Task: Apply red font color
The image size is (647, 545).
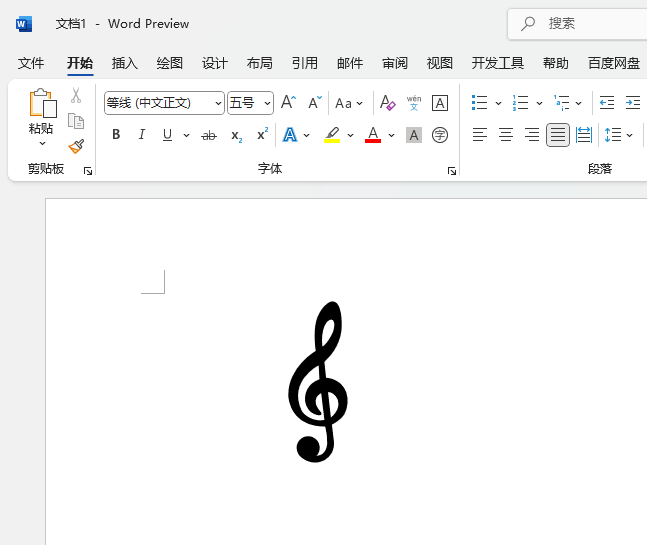Action: point(373,135)
